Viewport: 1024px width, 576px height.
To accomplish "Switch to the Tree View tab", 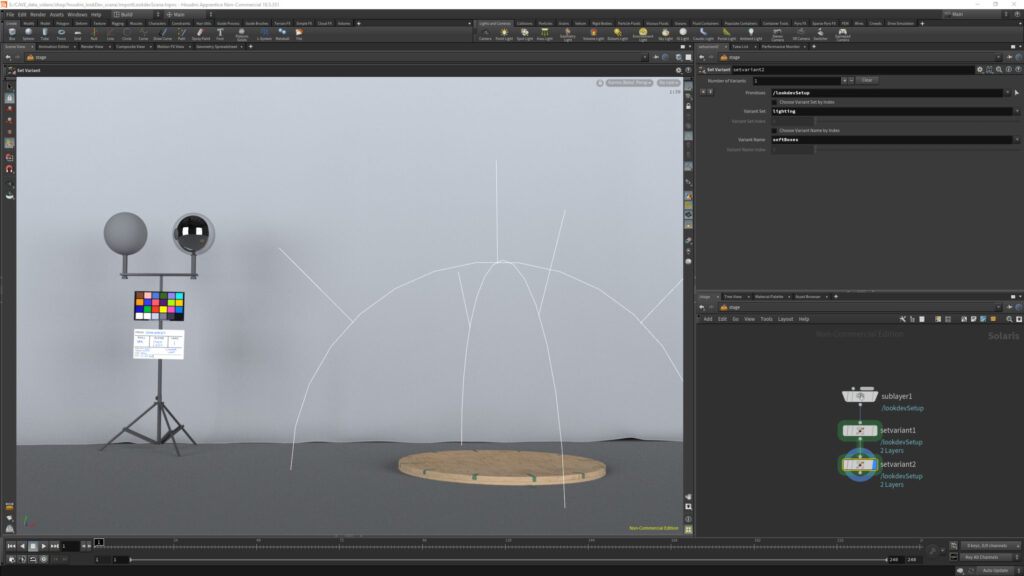I will (733, 296).
